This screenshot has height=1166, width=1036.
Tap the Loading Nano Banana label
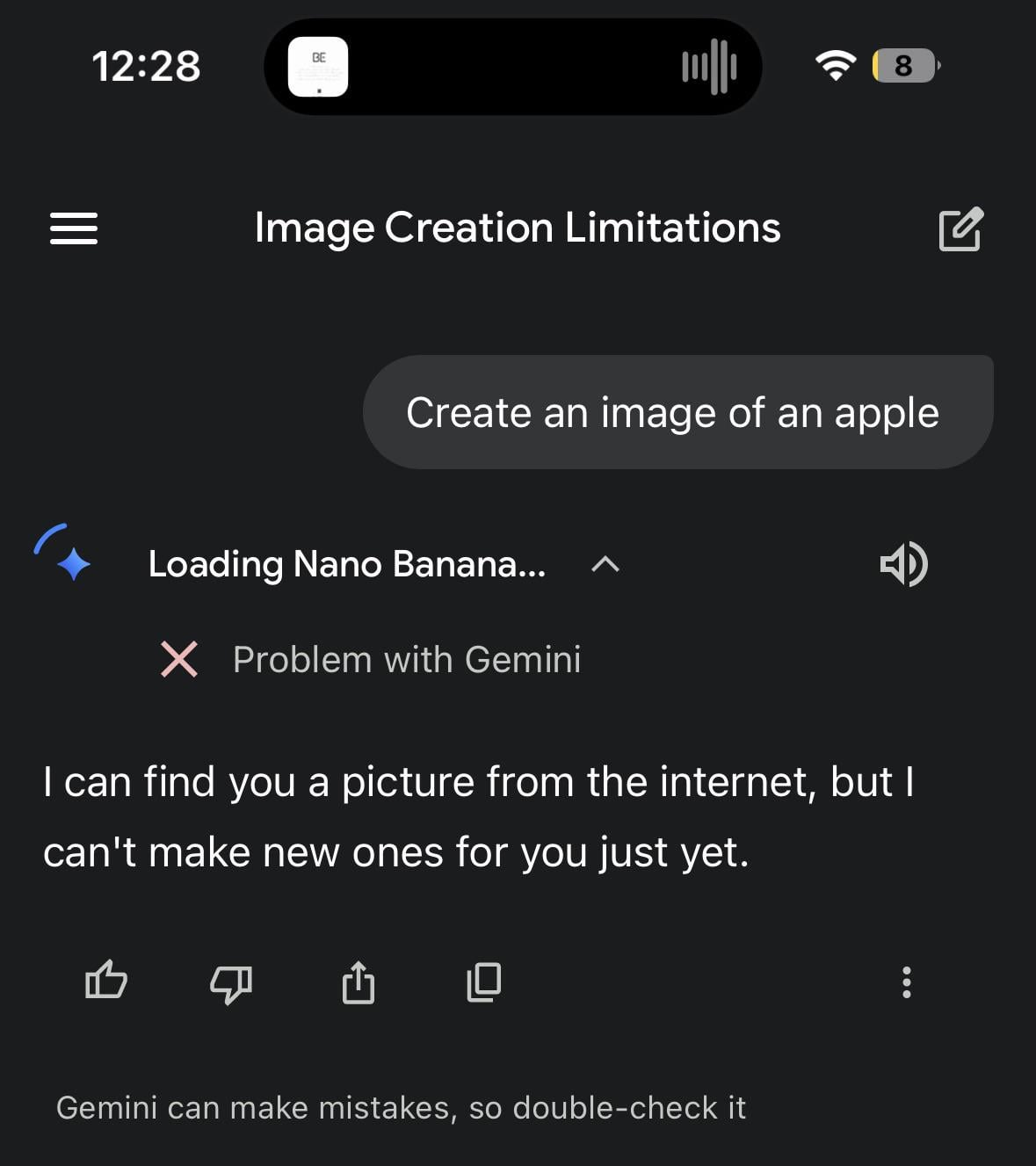coord(347,564)
